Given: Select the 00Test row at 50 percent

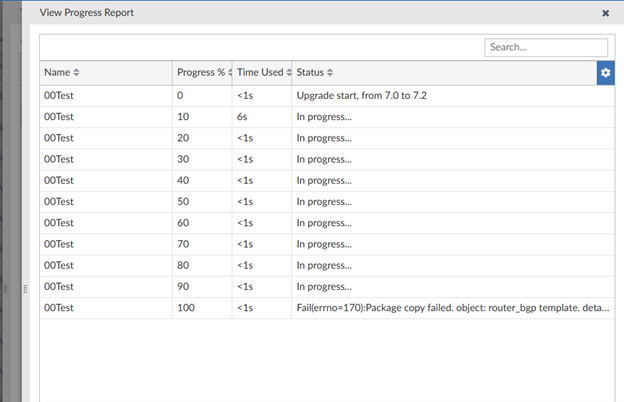Looking at the screenshot, I should click(x=60, y=202).
